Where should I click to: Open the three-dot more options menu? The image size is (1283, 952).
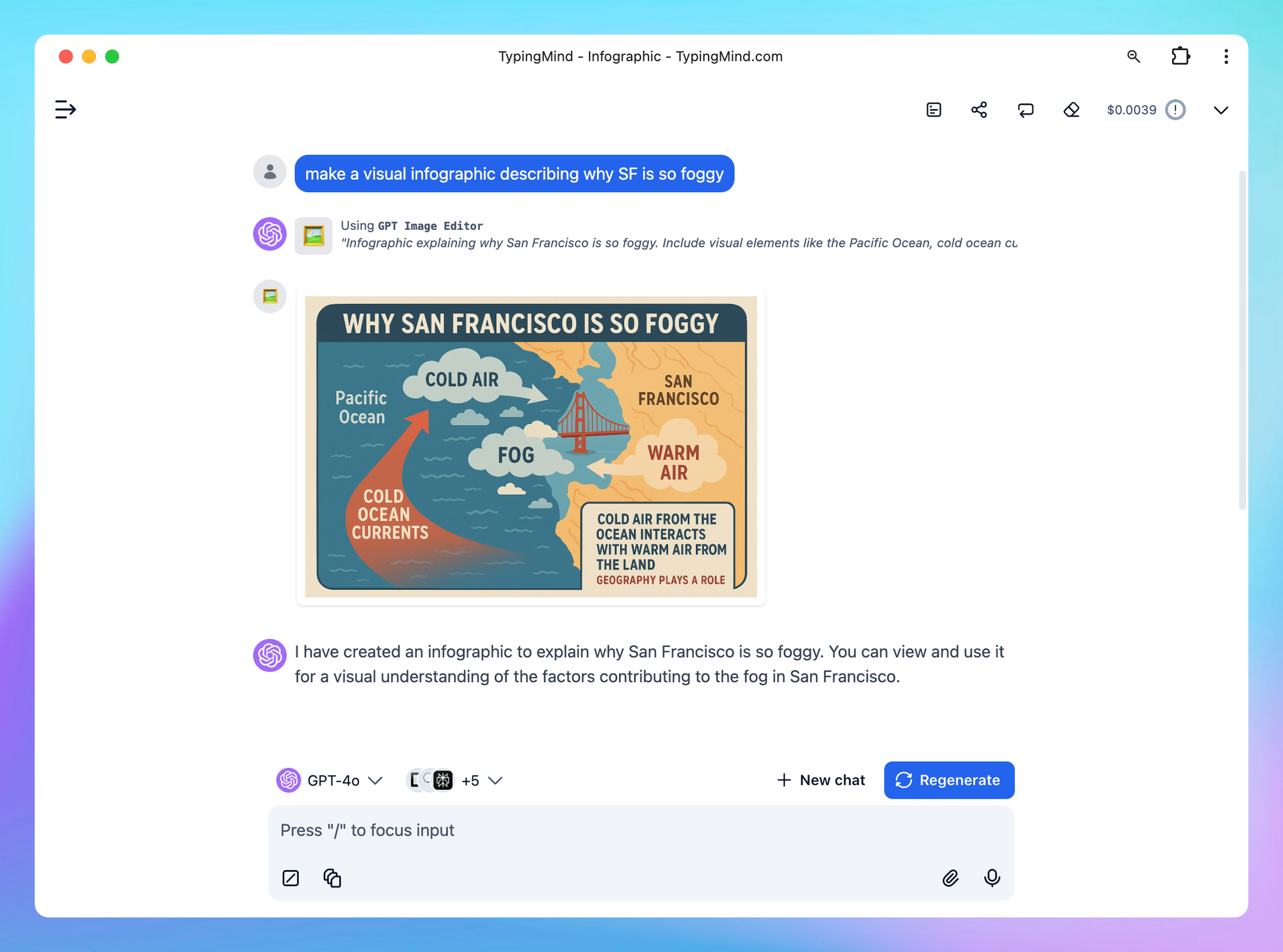1226,56
